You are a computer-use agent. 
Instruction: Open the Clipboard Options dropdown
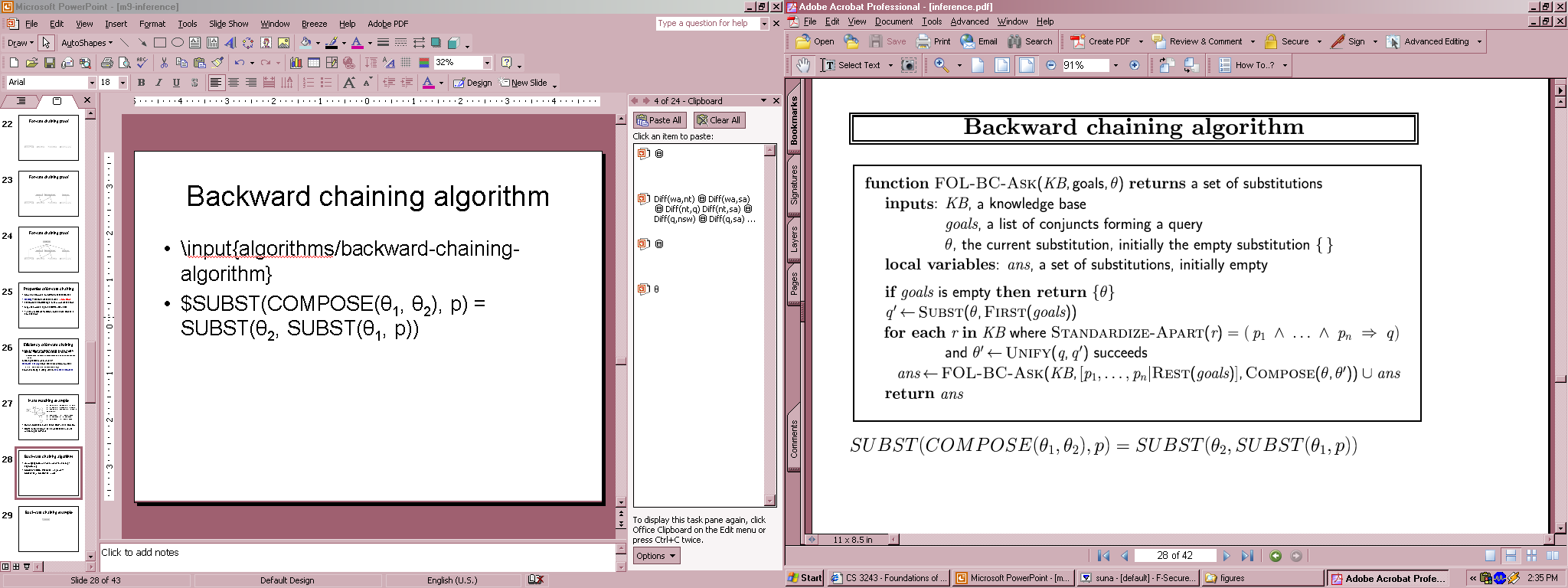[x=656, y=556]
